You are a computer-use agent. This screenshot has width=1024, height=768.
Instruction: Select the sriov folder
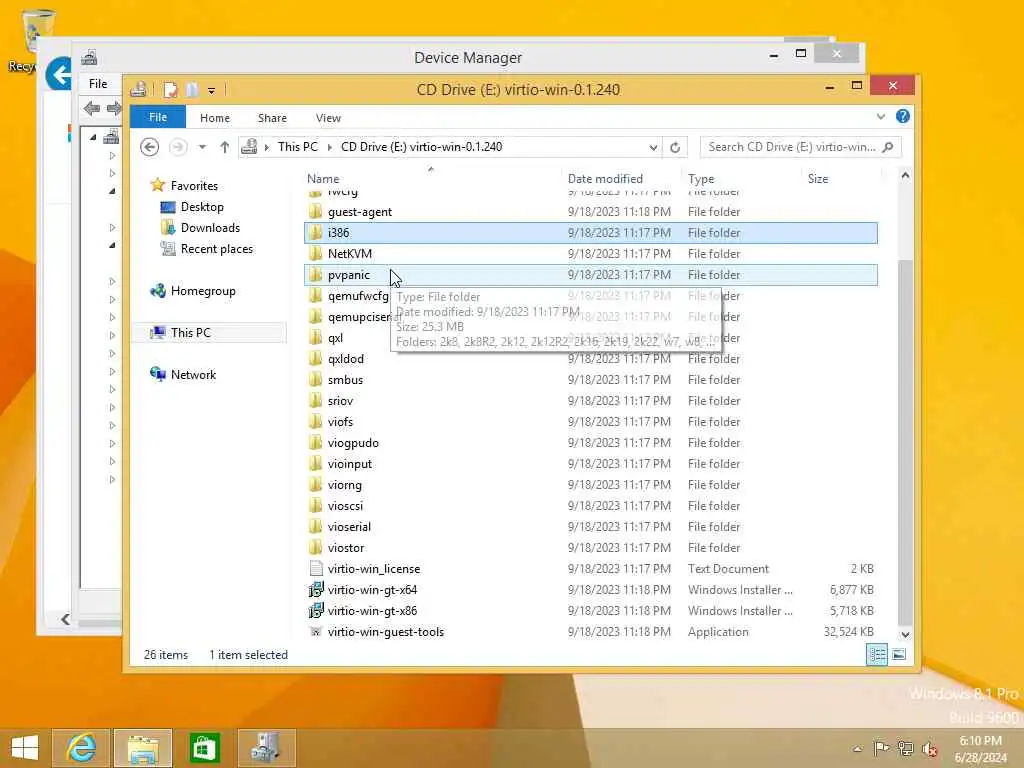(590, 400)
